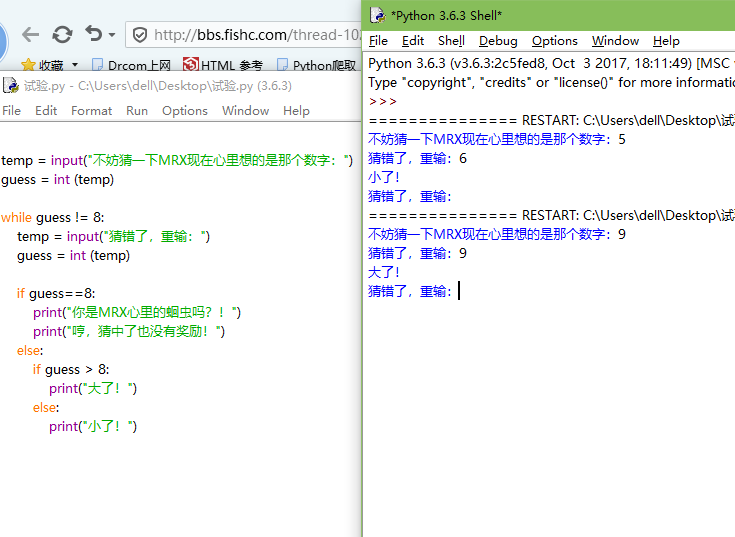The image size is (735, 537).
Task: Click the browser undo/restore page icon
Action: coord(93,35)
